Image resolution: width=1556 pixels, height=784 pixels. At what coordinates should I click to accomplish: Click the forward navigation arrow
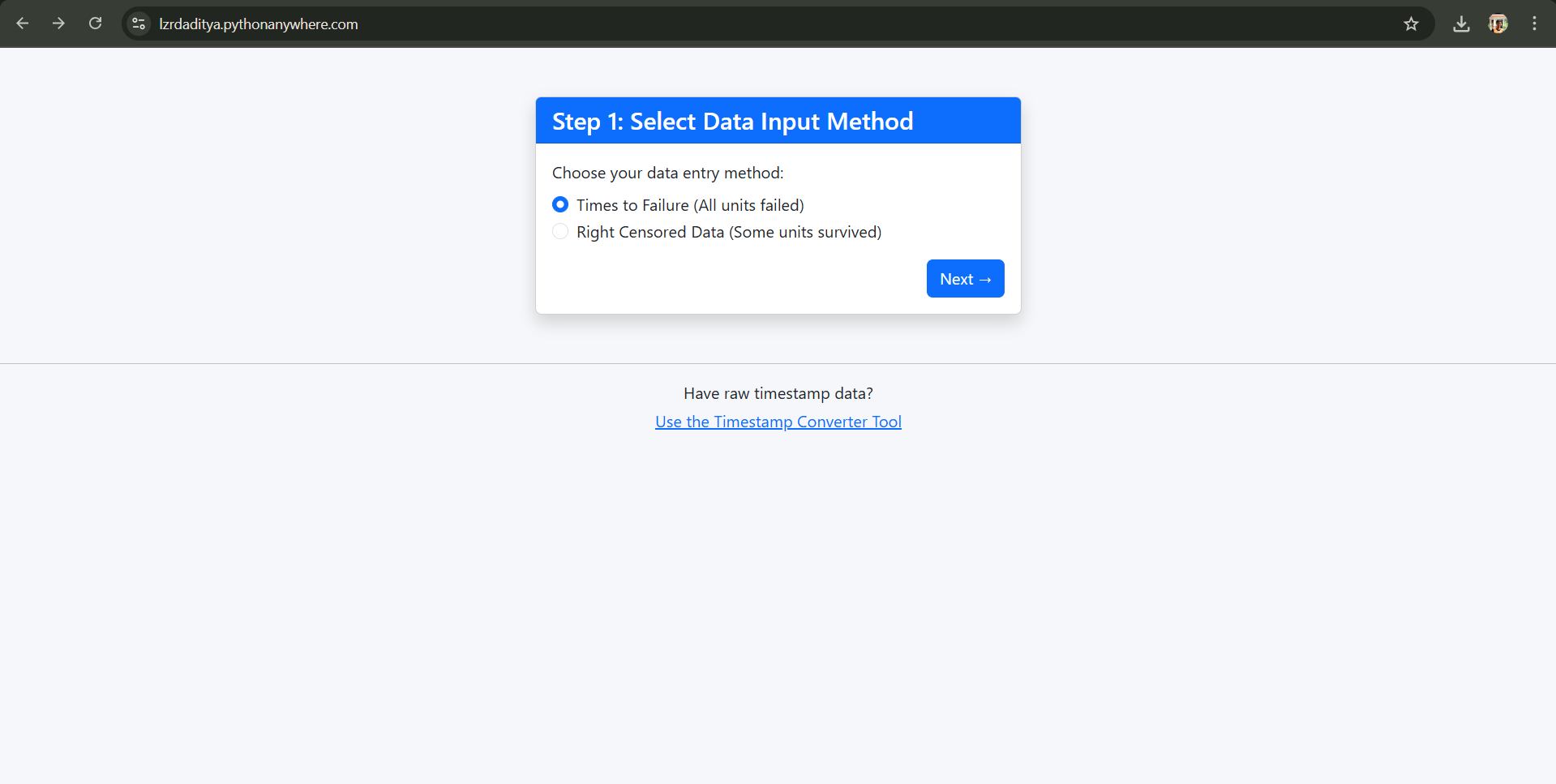[x=58, y=24]
